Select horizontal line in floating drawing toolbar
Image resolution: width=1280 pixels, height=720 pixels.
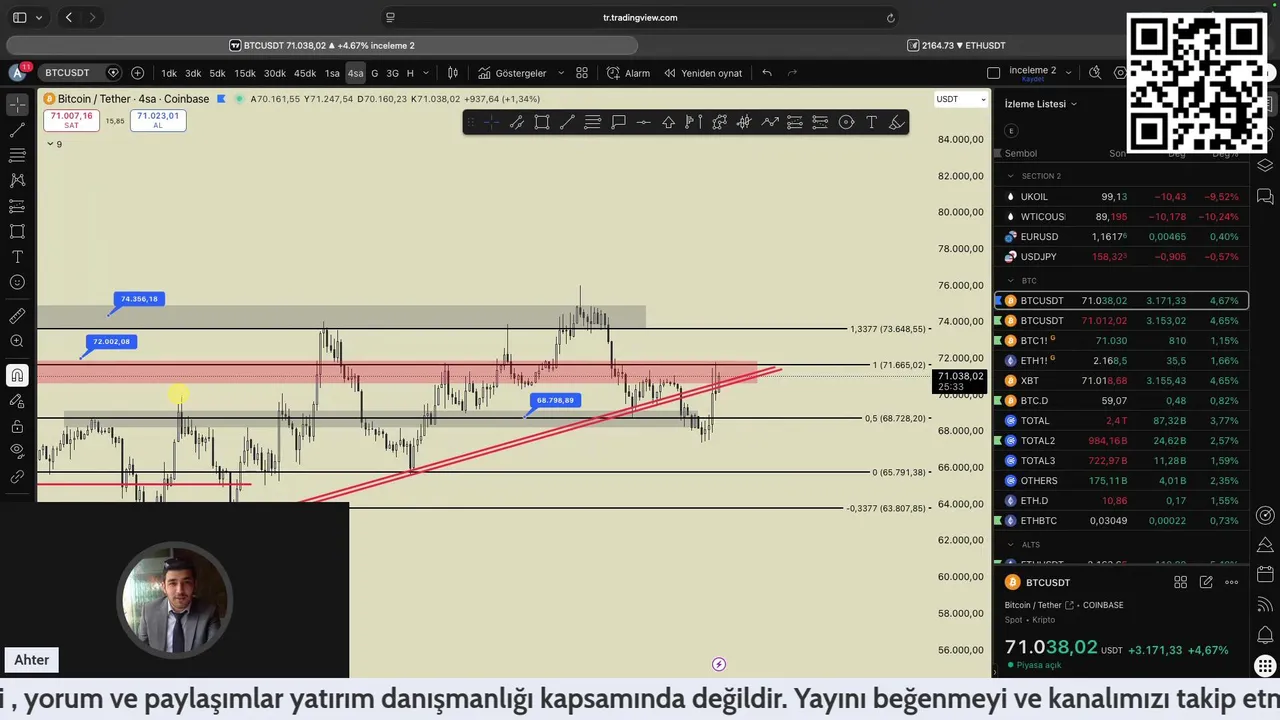pos(643,122)
